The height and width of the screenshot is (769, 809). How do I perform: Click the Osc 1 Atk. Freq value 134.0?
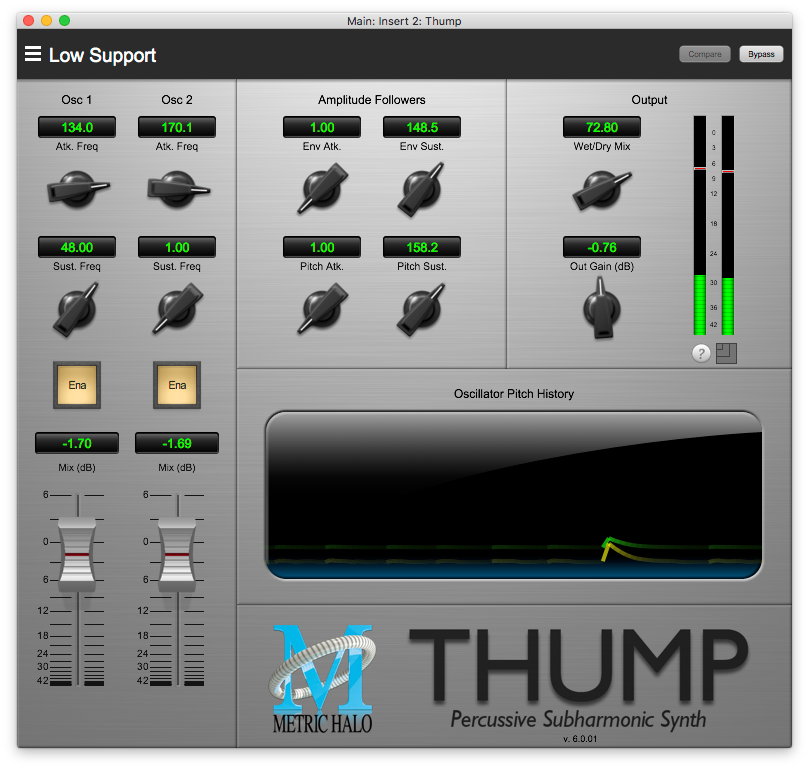[x=77, y=127]
